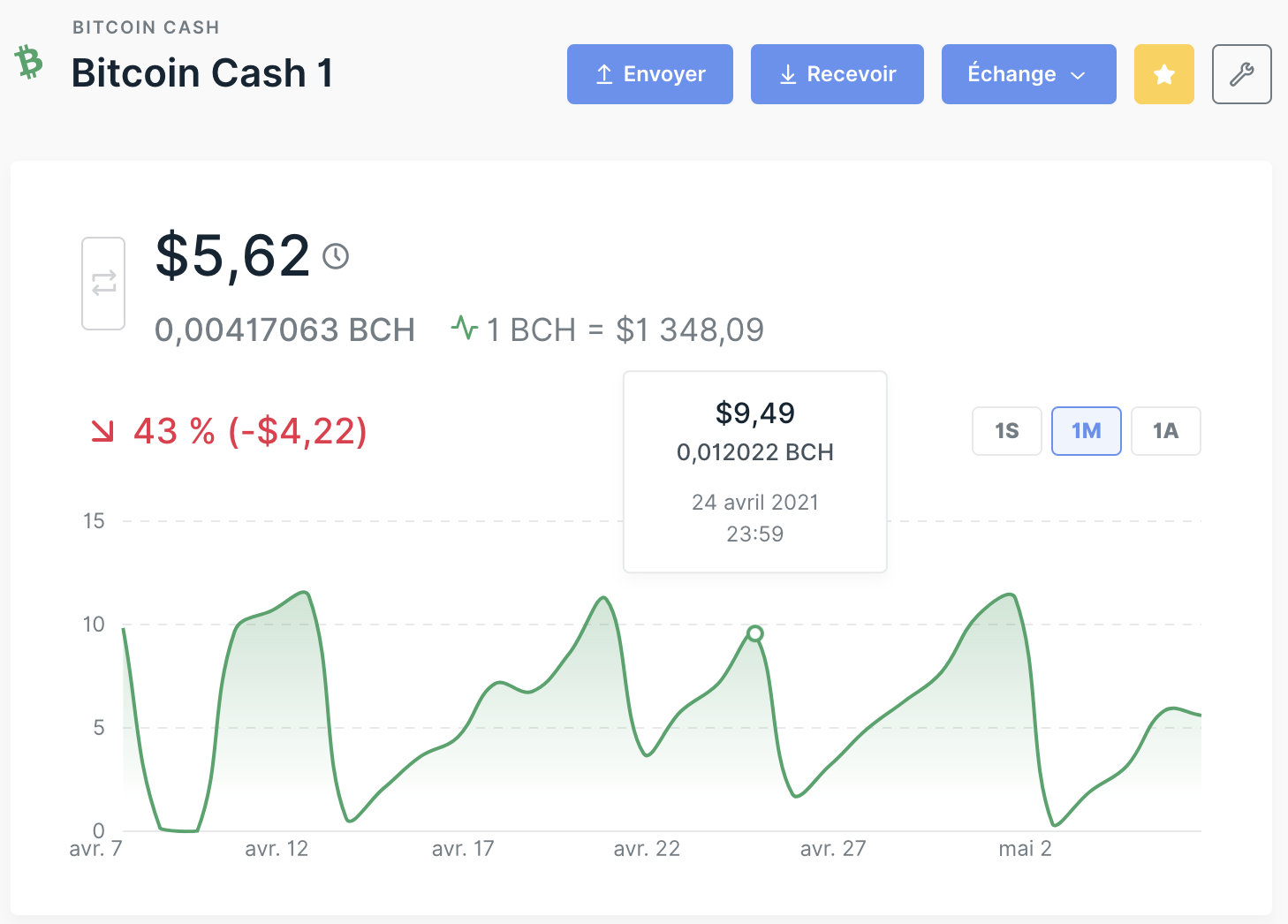Click the upload arrow icon in Envoyer
1288x924 pixels.
(x=604, y=74)
